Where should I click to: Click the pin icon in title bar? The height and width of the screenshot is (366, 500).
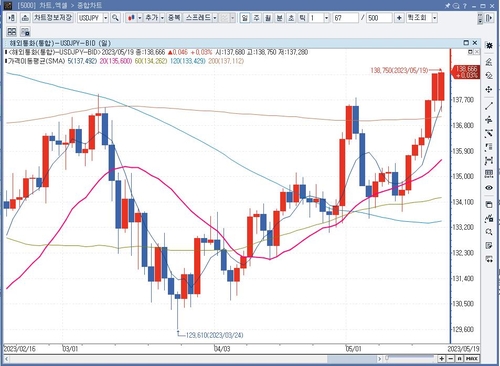coord(447,6)
